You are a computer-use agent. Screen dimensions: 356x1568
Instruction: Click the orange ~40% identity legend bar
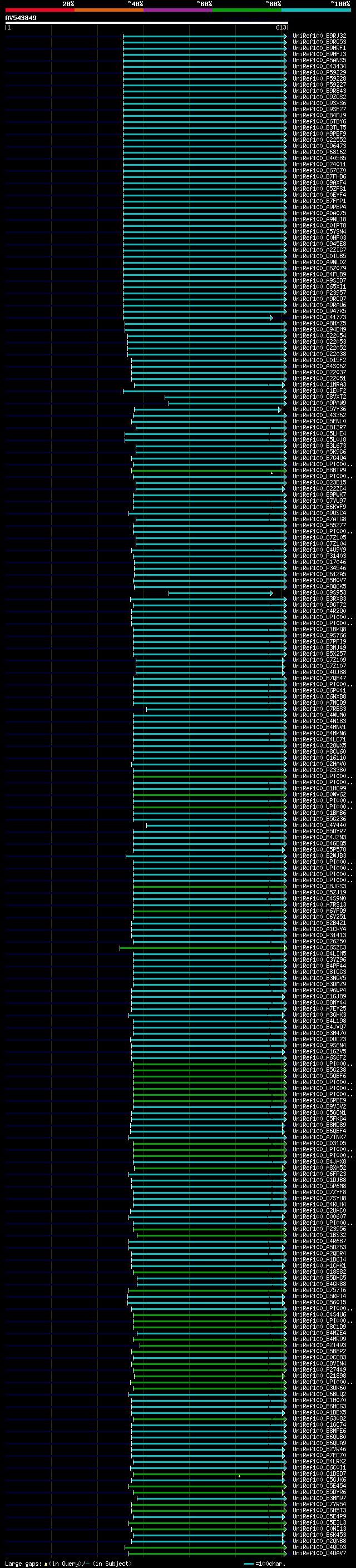pos(109,10)
